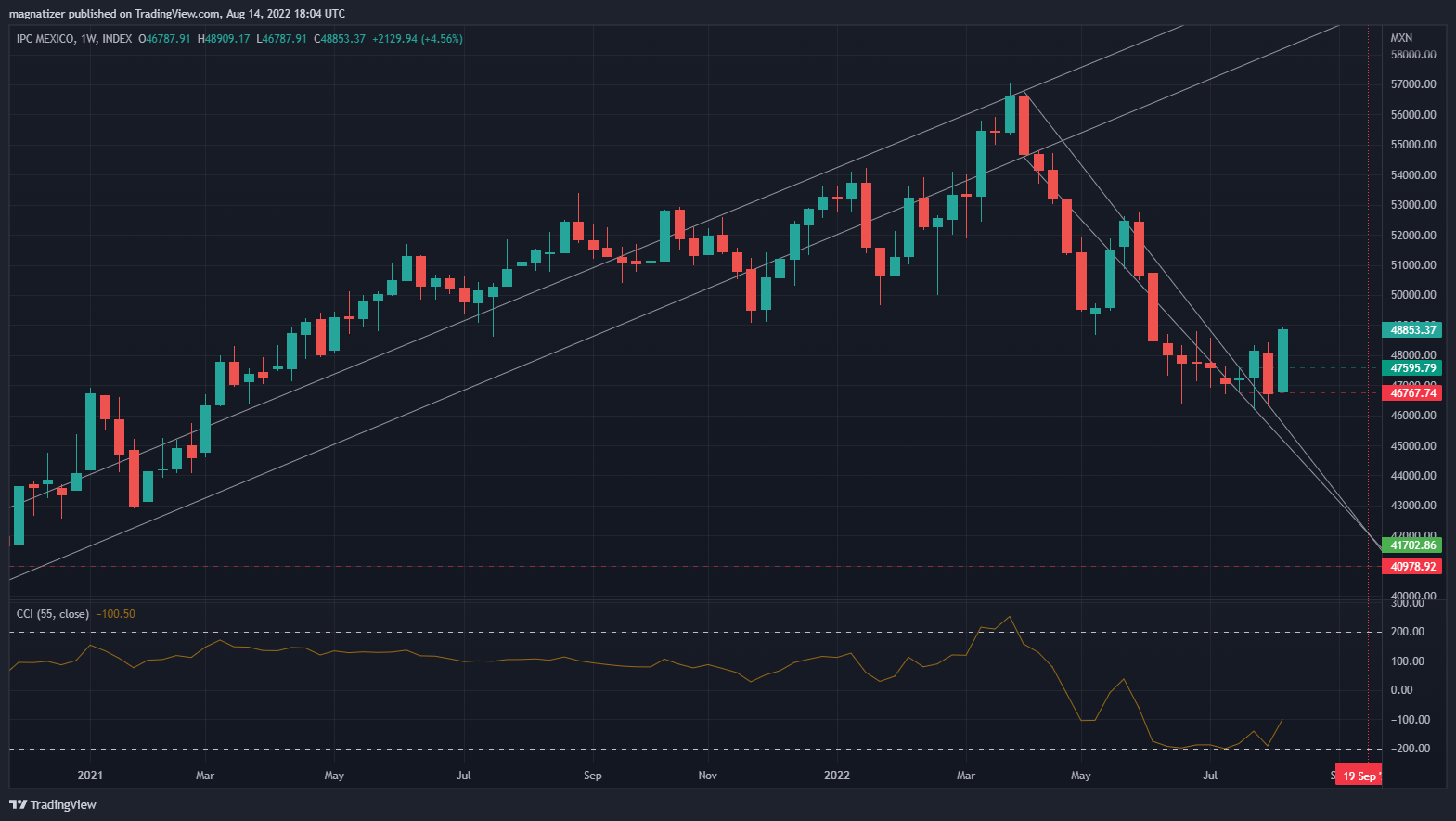Click the CCI value -100.50 readout

(116, 614)
